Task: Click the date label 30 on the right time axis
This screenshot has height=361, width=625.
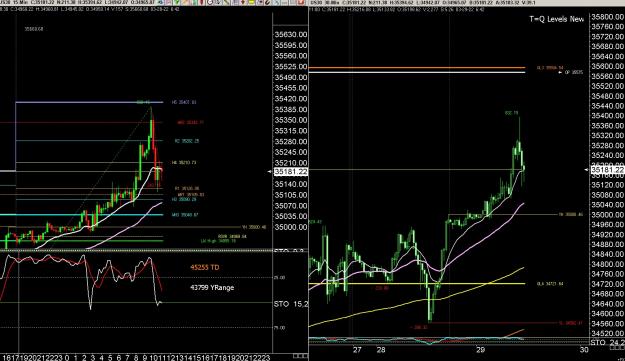Action: tap(584, 350)
